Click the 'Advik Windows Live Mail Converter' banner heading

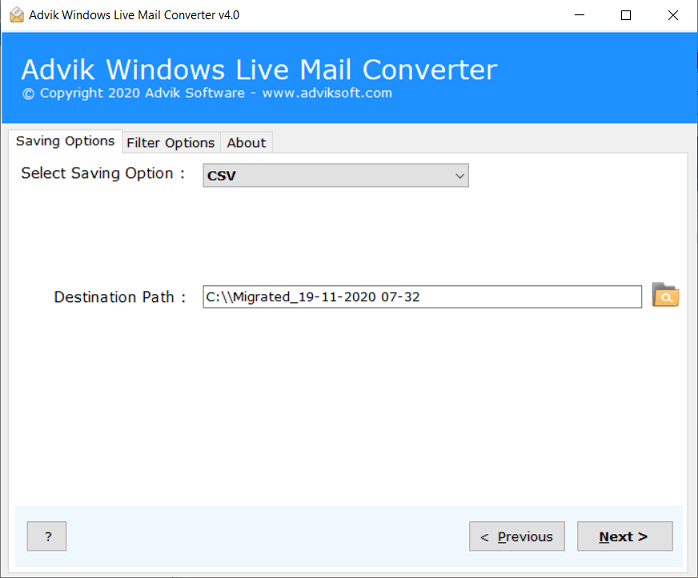(259, 69)
